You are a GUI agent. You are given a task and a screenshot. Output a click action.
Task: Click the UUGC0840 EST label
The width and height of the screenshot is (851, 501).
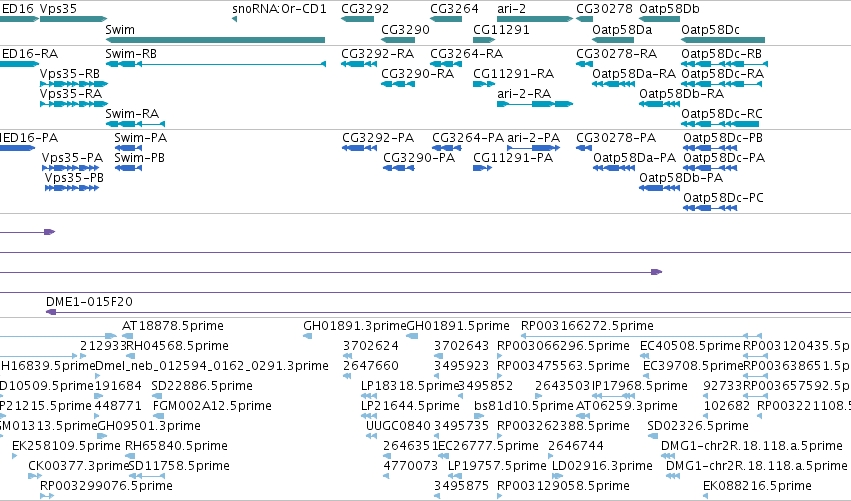[x=398, y=426]
